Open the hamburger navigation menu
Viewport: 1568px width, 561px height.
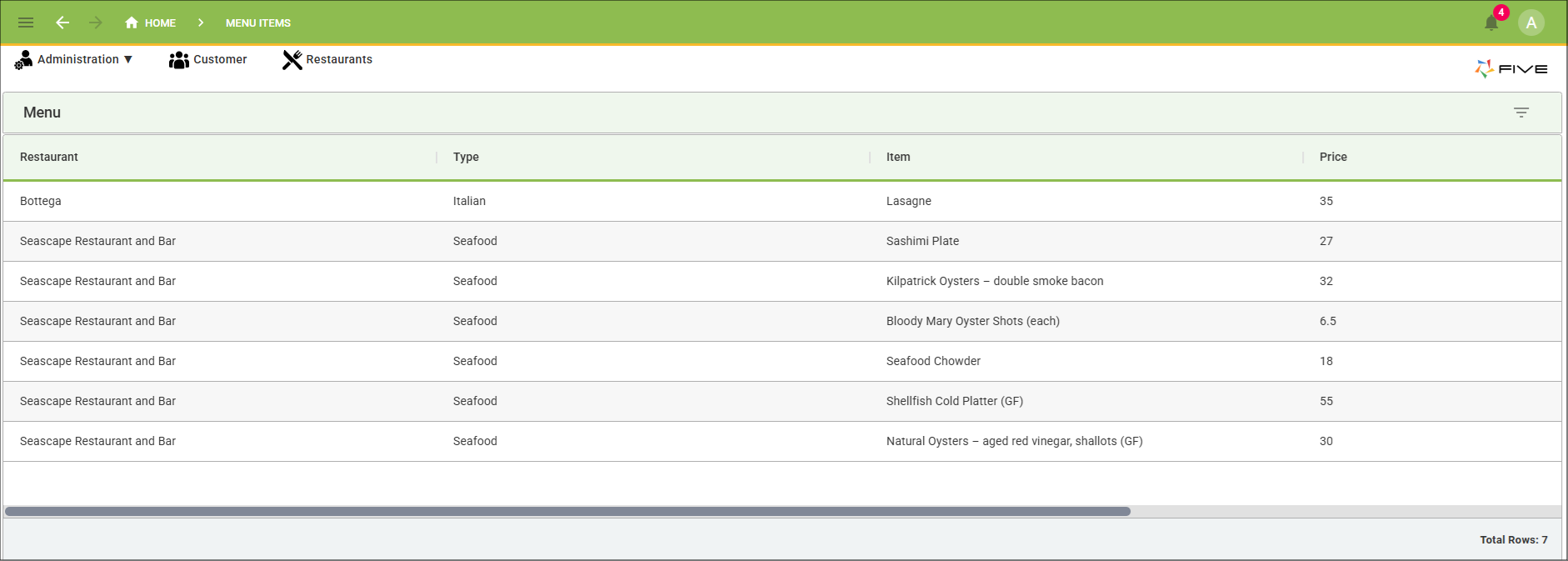tap(26, 23)
